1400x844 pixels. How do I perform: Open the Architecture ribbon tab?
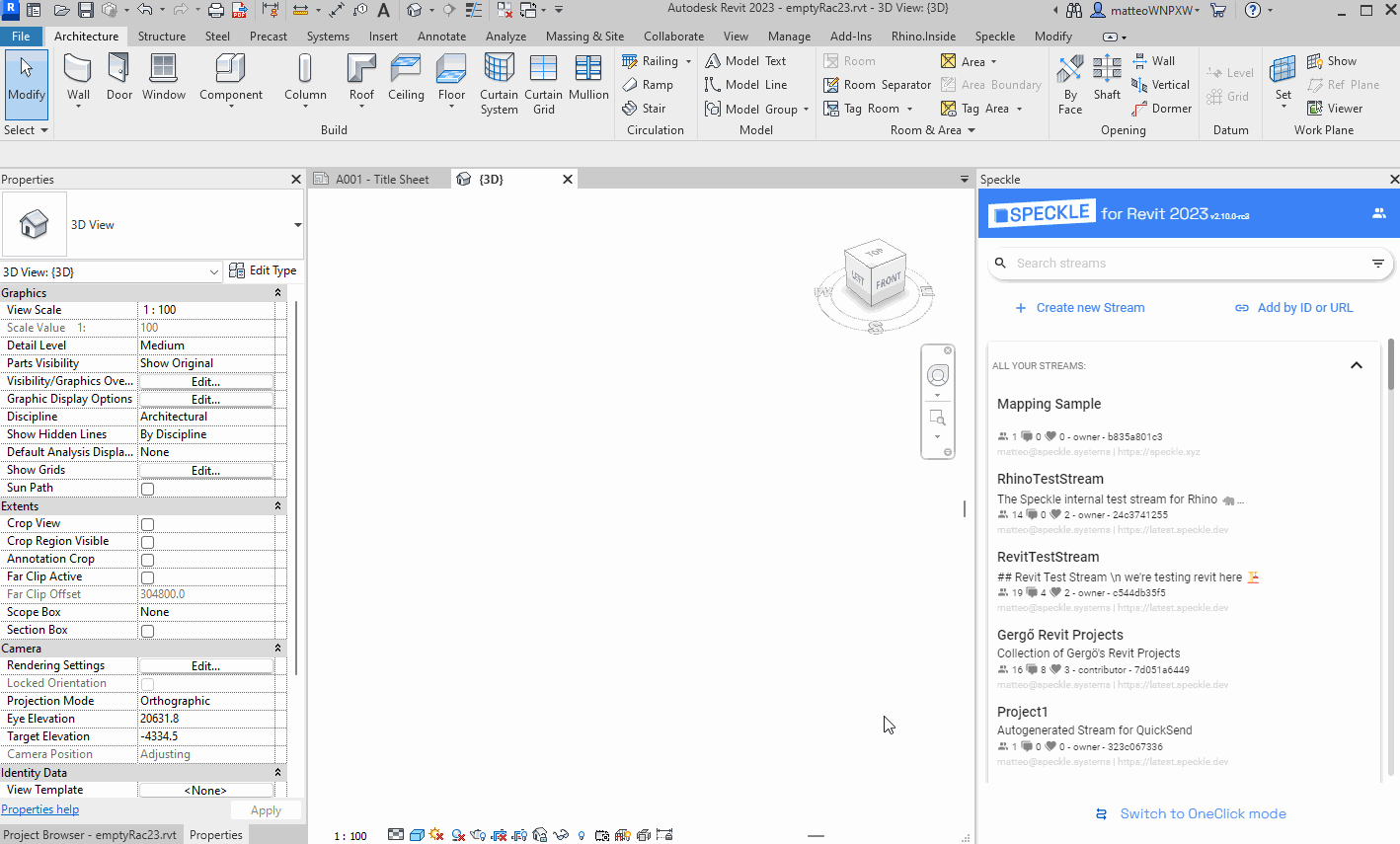click(86, 37)
